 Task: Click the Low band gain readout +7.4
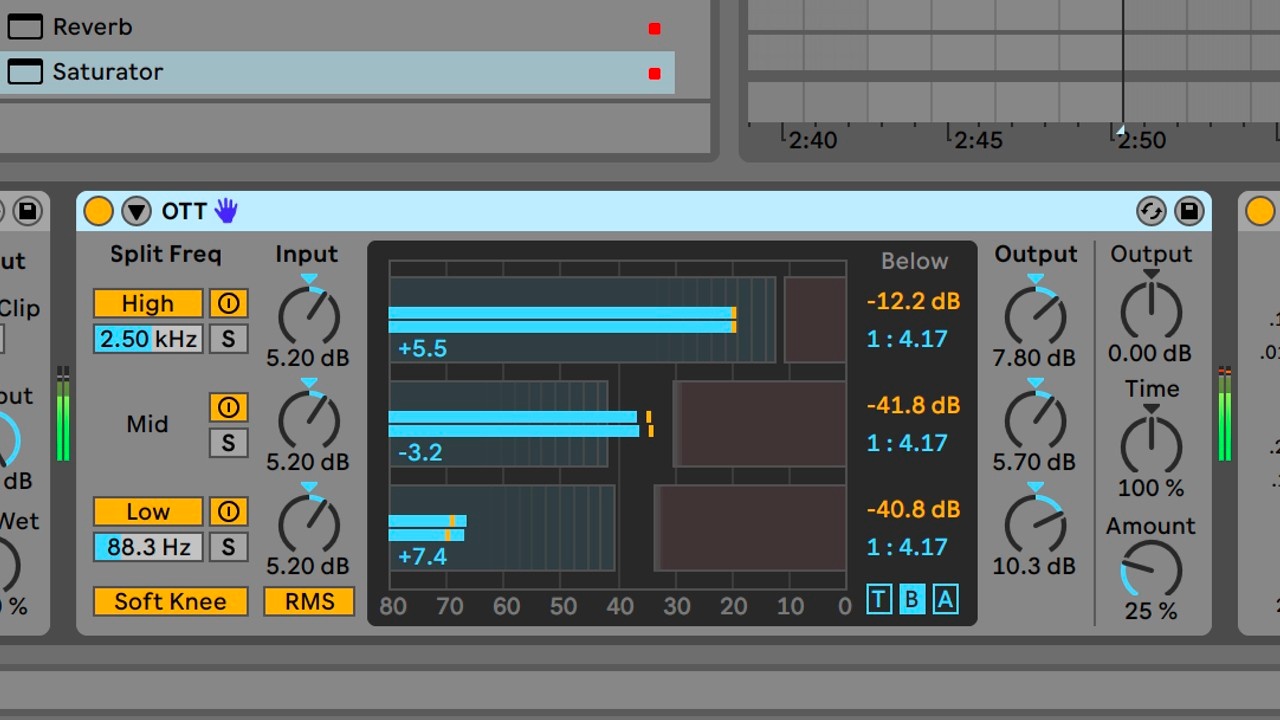422,556
